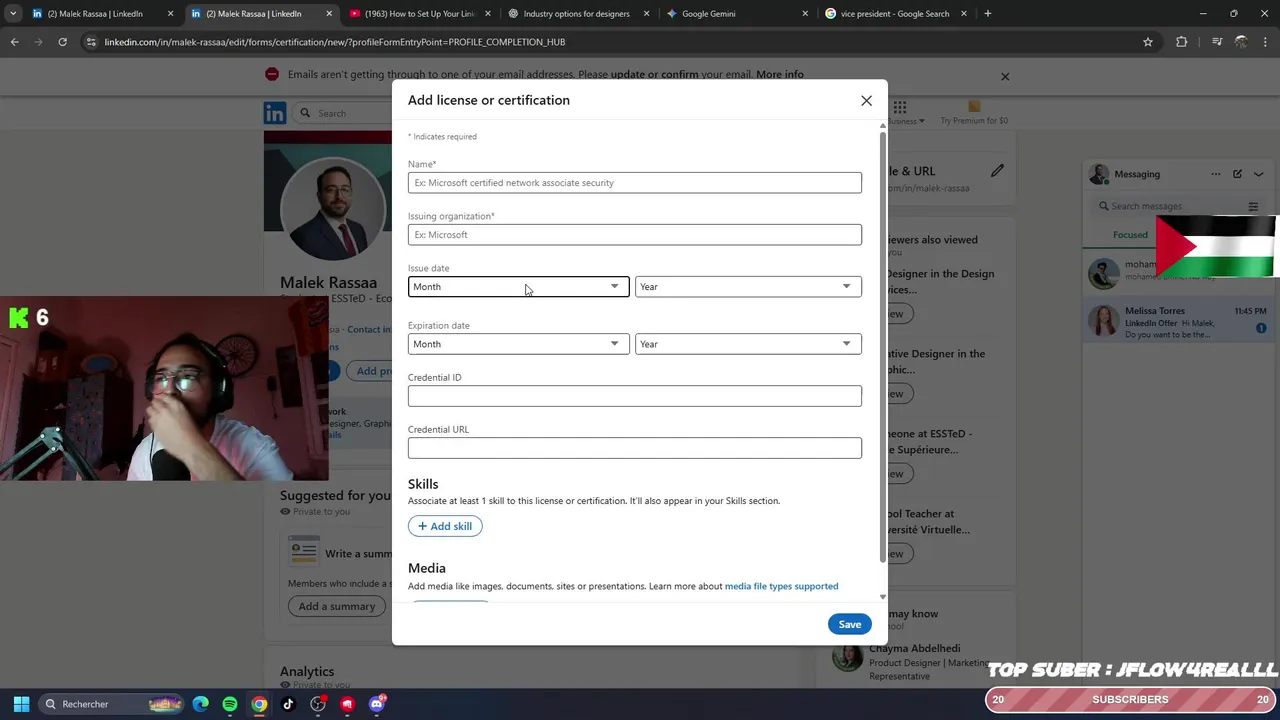This screenshot has width=1280, height=720.
Task: Open Discord from taskbar
Action: (x=377, y=704)
